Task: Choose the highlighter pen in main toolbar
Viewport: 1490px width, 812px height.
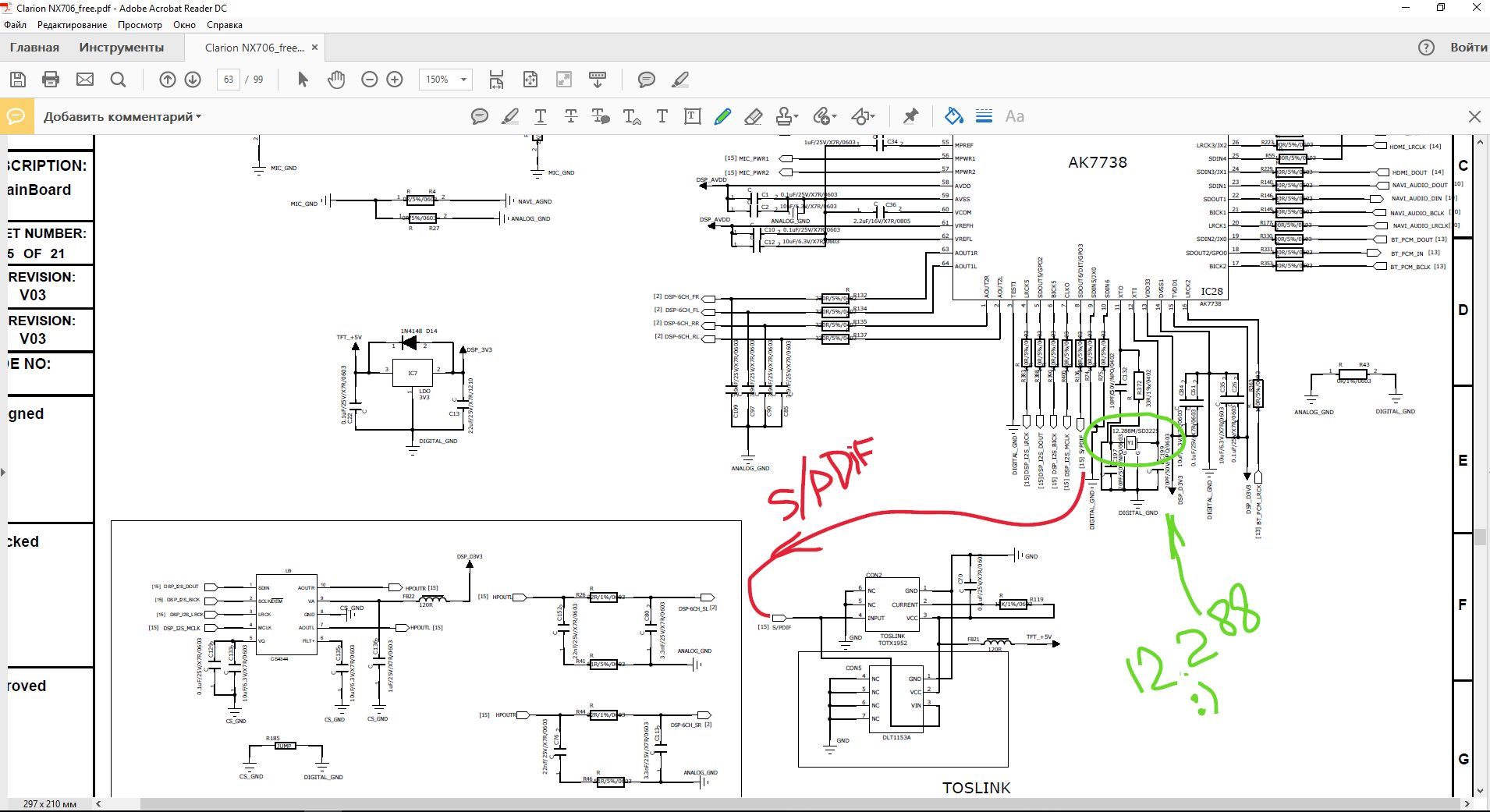Action: [x=680, y=80]
